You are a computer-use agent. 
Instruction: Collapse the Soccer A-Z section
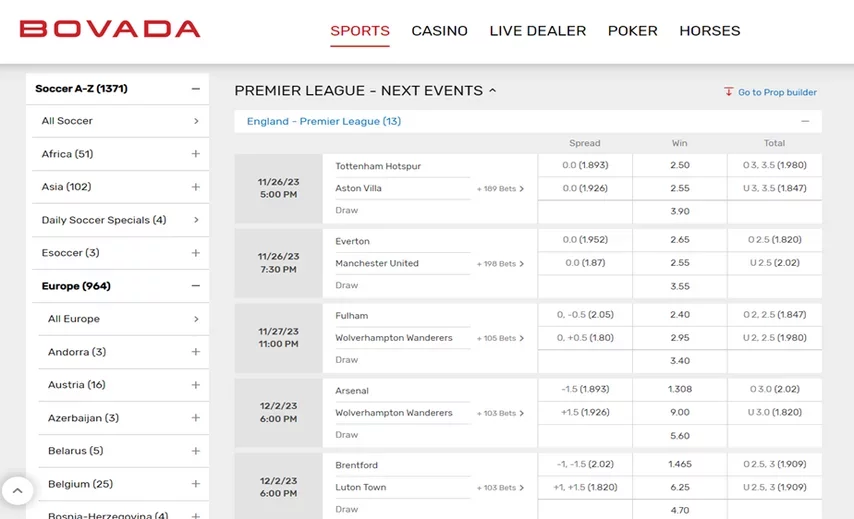[x=196, y=89]
